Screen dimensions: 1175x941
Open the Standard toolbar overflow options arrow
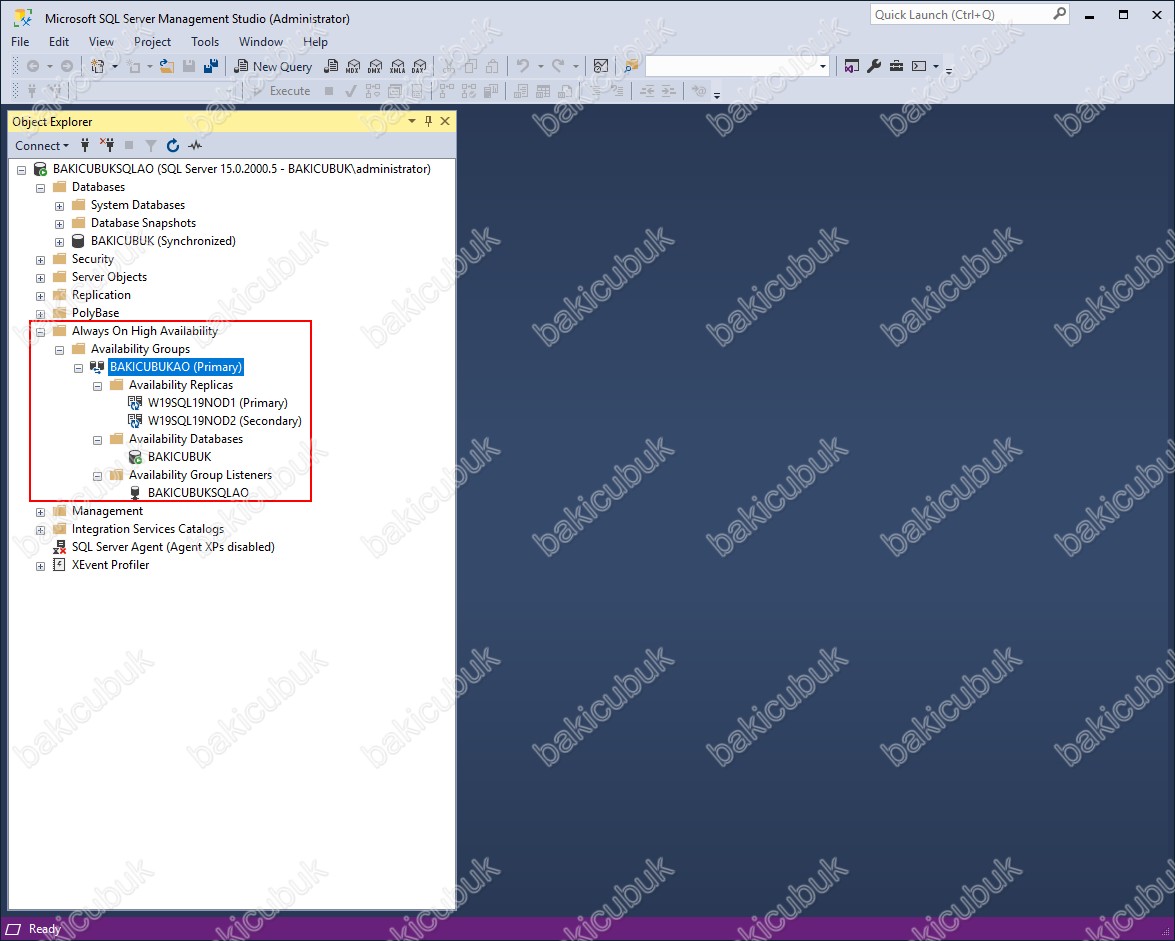pyautogui.click(x=949, y=71)
